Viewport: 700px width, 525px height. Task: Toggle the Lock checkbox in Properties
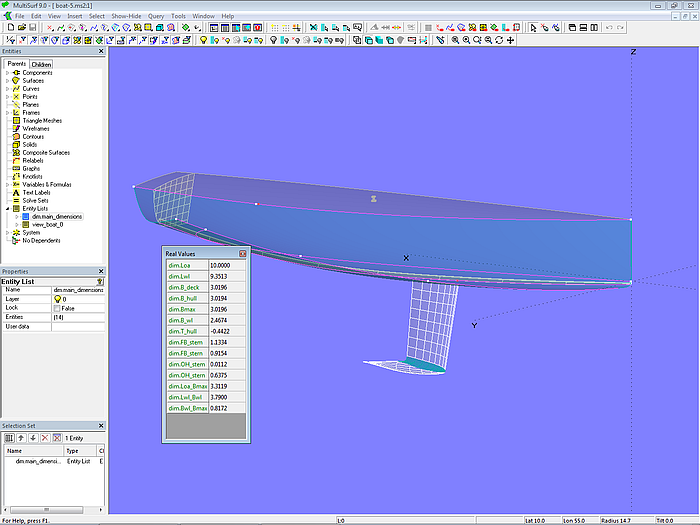pos(56,308)
